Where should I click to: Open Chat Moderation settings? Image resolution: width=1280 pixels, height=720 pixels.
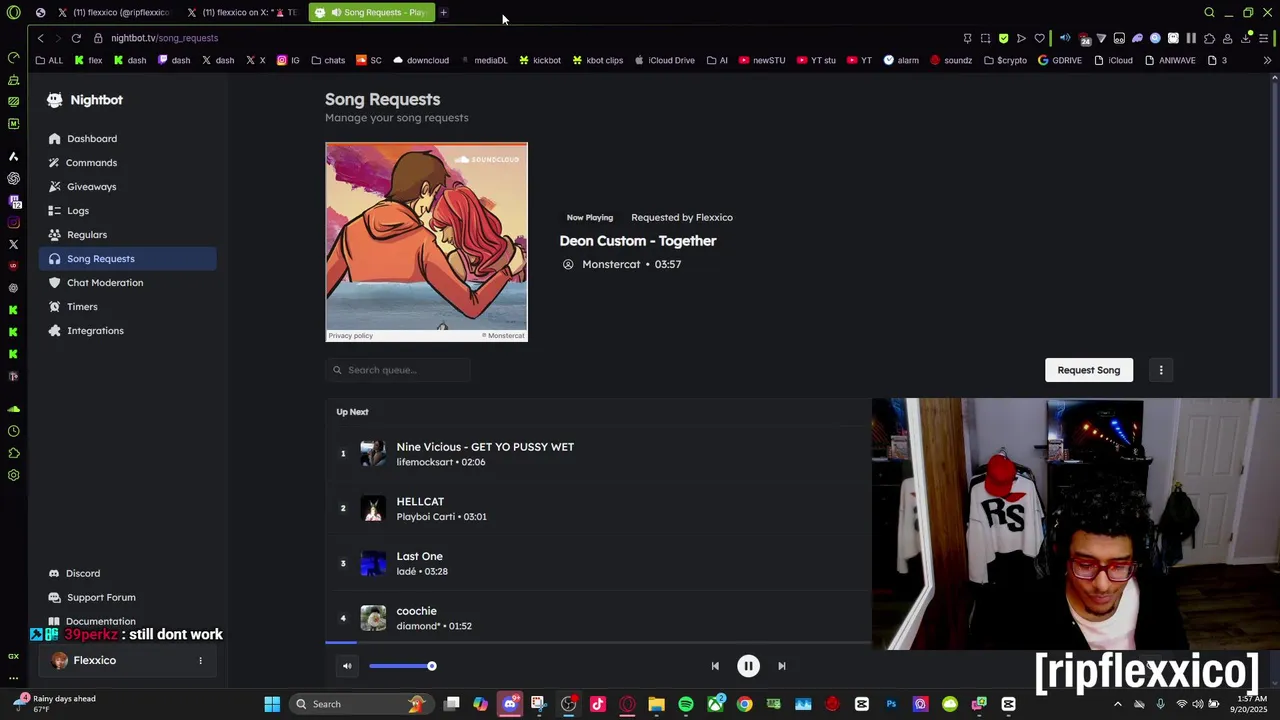[x=127, y=283]
